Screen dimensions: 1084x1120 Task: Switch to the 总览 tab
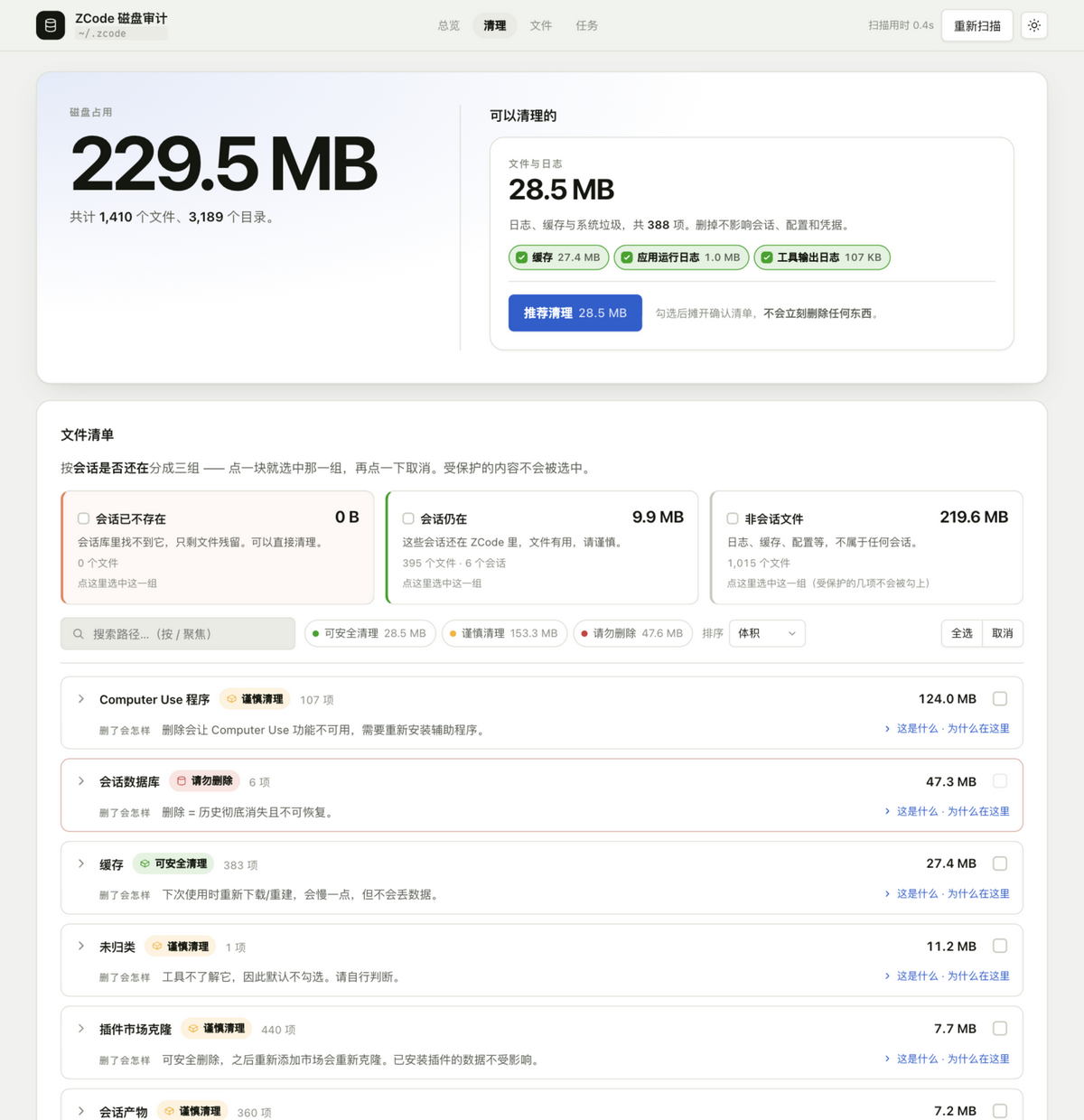coord(449,25)
